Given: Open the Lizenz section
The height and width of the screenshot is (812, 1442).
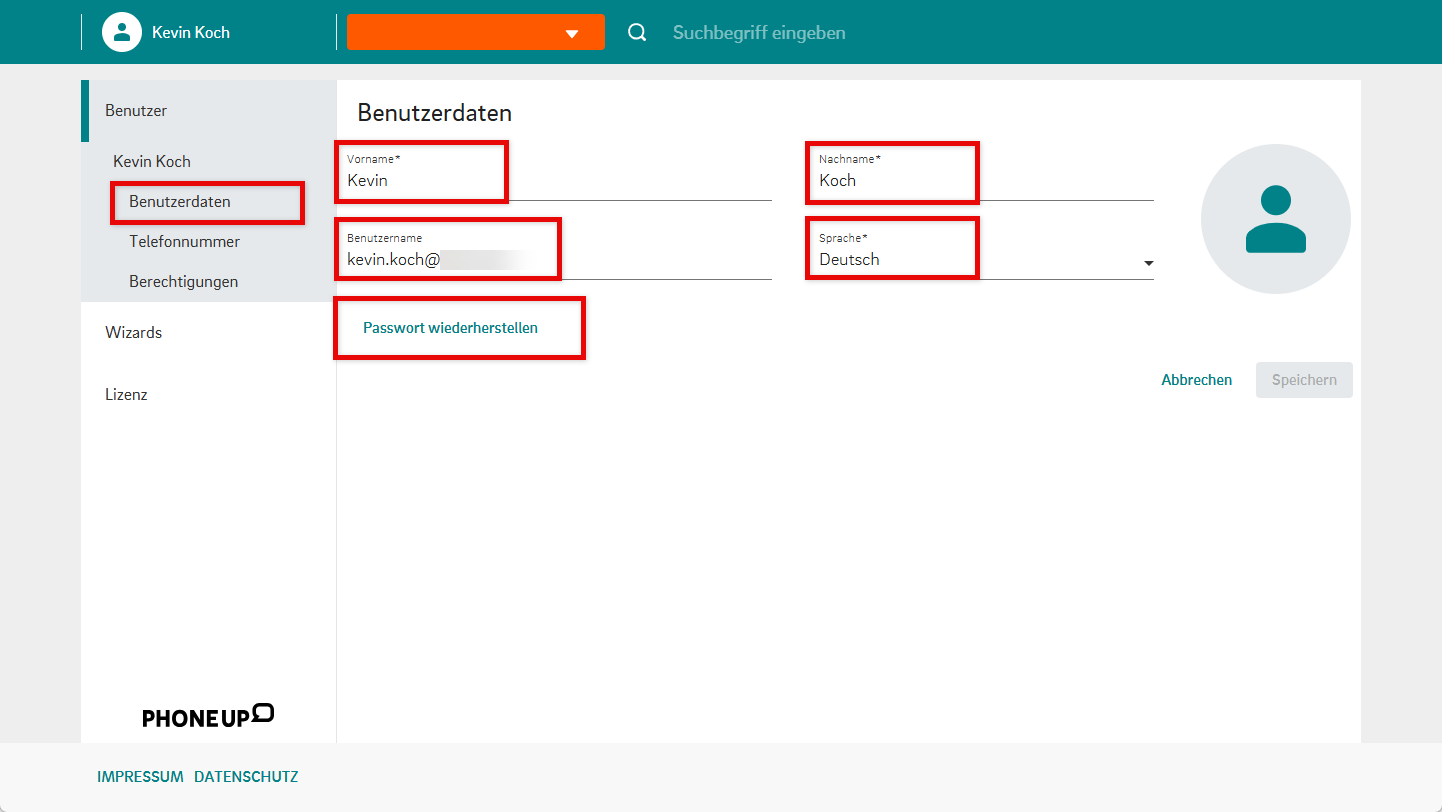Looking at the screenshot, I should pos(126,395).
